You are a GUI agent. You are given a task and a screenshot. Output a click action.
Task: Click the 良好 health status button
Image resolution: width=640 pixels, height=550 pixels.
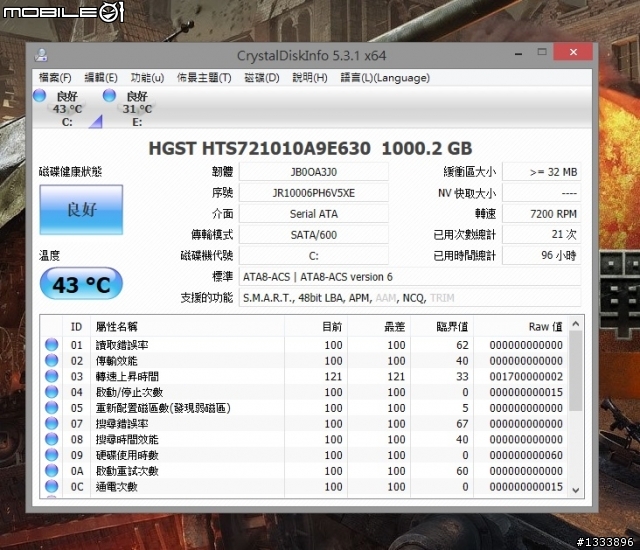(x=81, y=210)
